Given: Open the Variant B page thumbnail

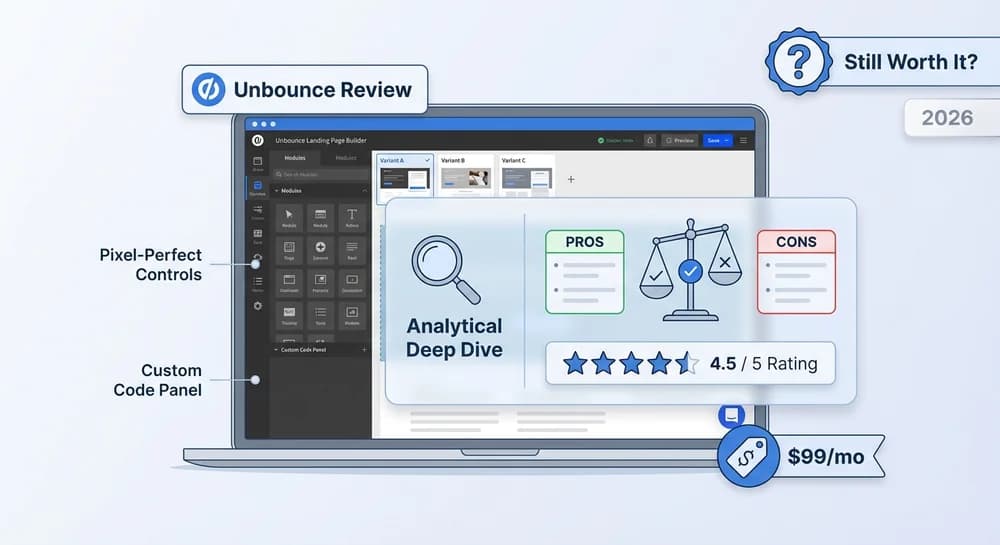Looking at the screenshot, I should tap(466, 179).
